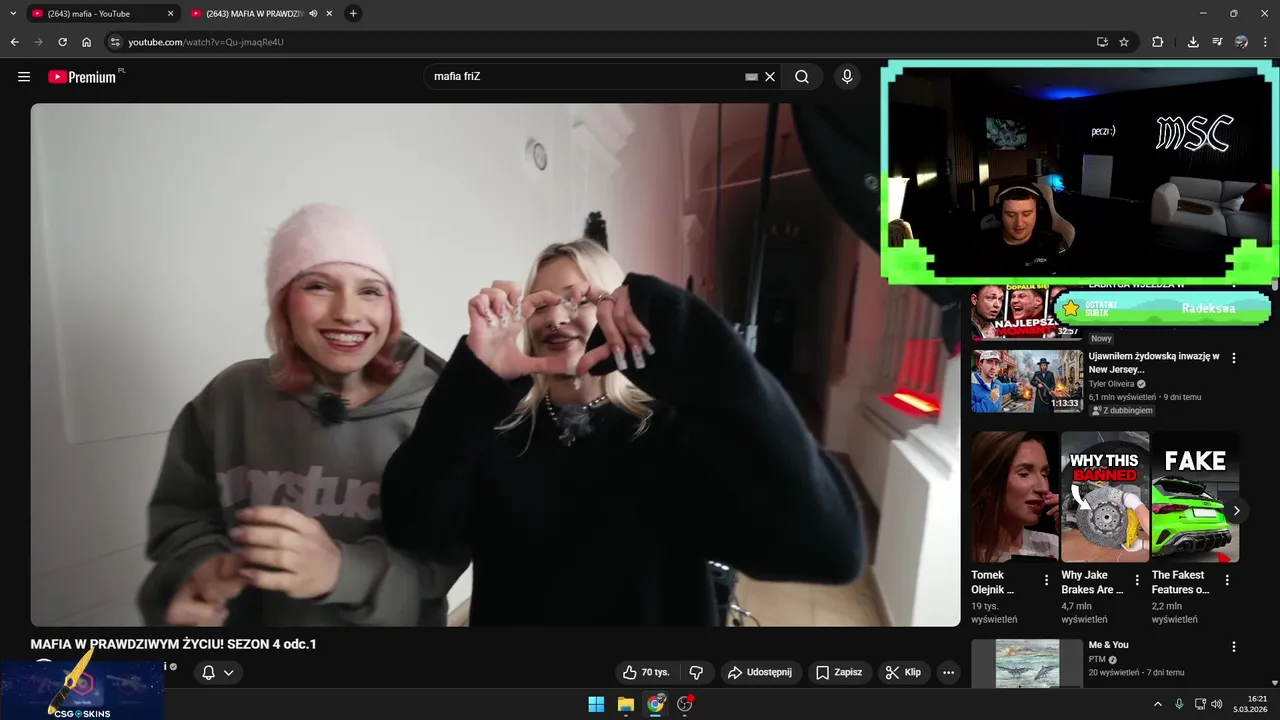Dislike the video with thumbs down

point(696,672)
